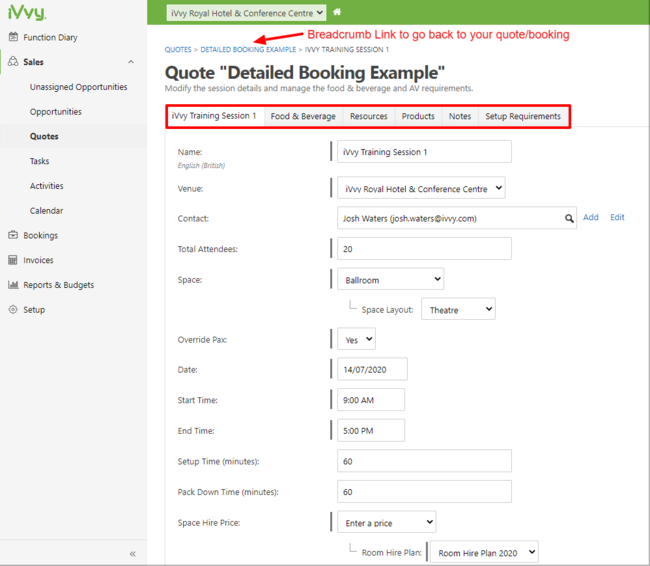Open Function Diary in sidebar

(50, 37)
